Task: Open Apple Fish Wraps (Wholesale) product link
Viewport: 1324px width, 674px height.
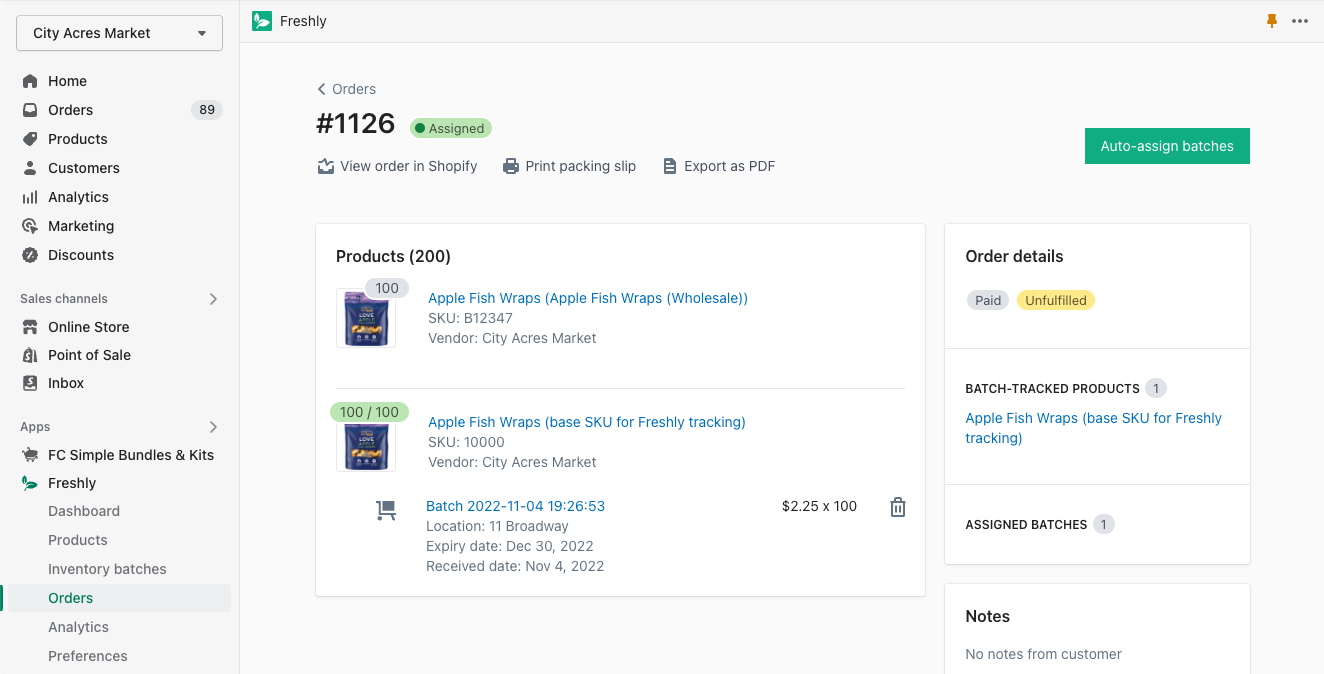Action: tap(588, 298)
